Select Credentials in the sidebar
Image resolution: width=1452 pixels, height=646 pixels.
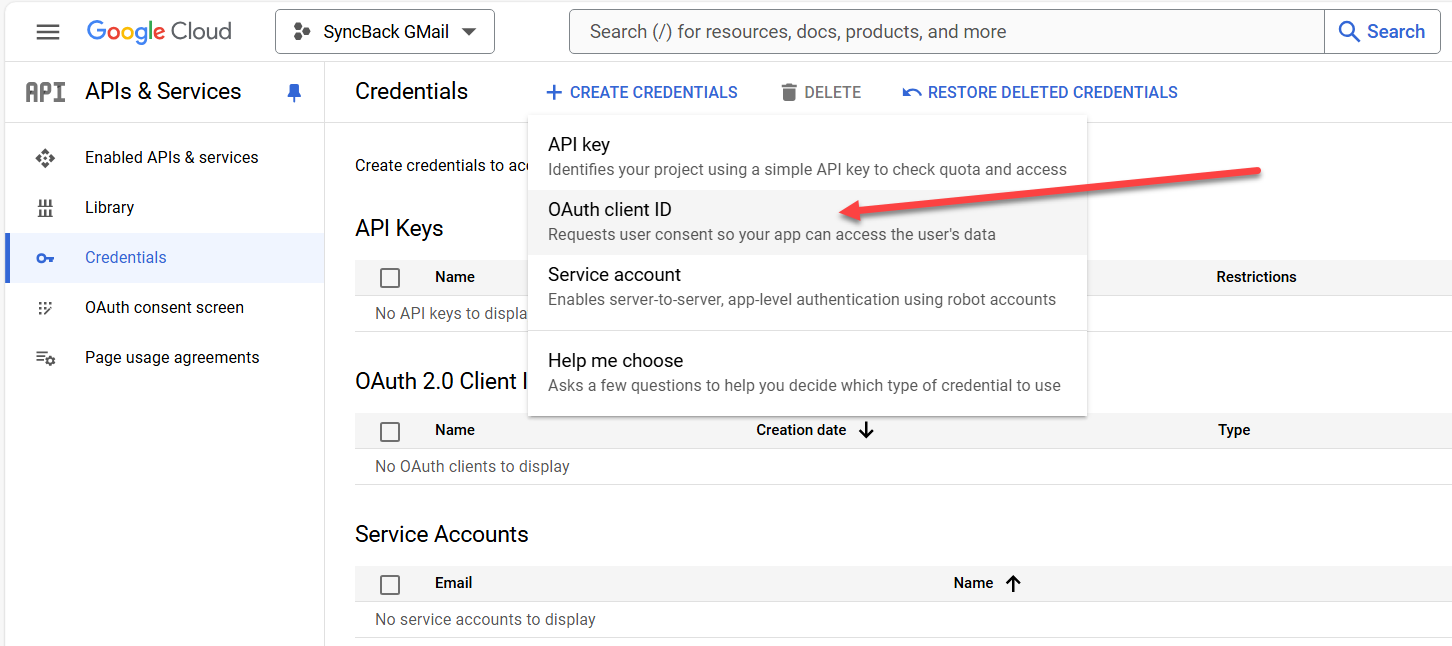tap(165, 258)
